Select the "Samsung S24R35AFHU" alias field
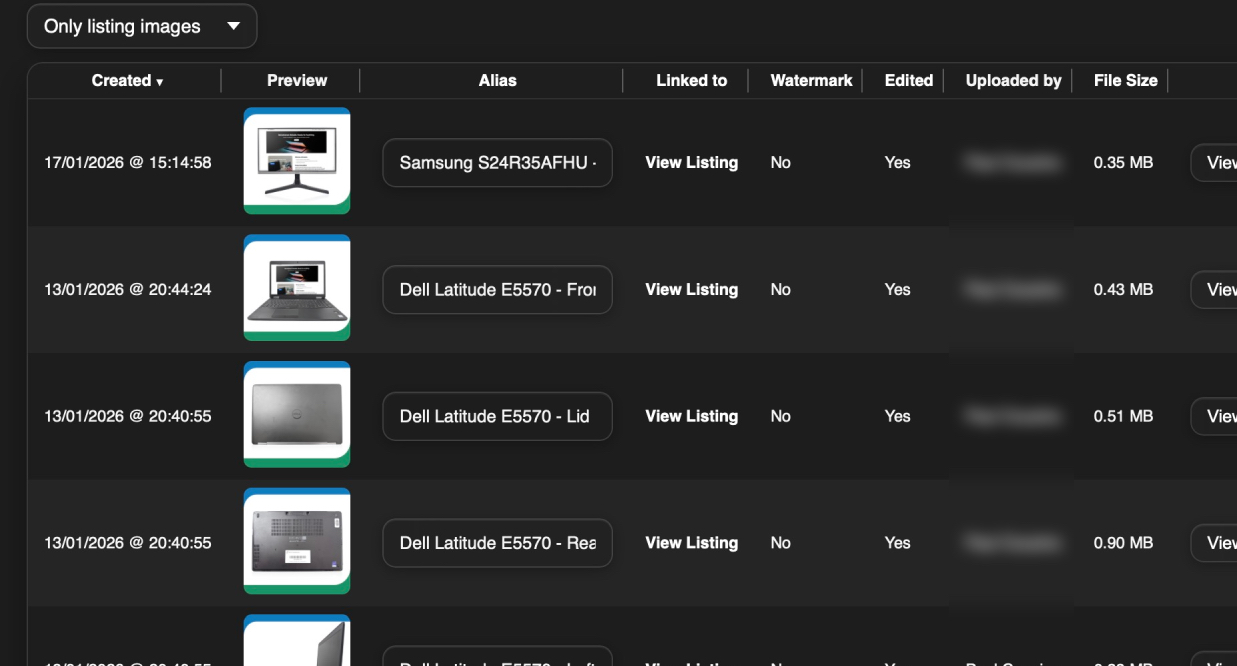The width and height of the screenshot is (1237, 666). pos(497,162)
